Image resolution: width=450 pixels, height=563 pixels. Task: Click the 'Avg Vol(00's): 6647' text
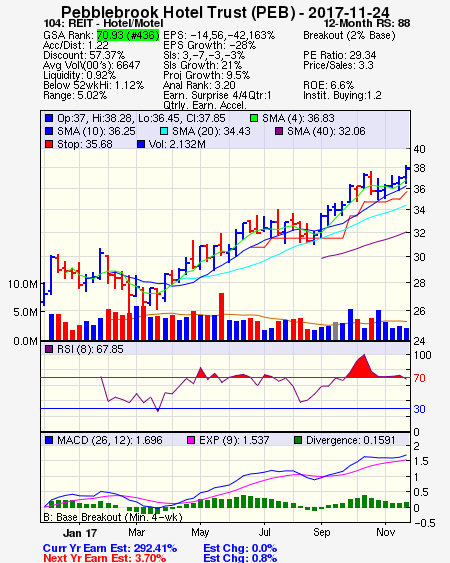[x=92, y=65]
